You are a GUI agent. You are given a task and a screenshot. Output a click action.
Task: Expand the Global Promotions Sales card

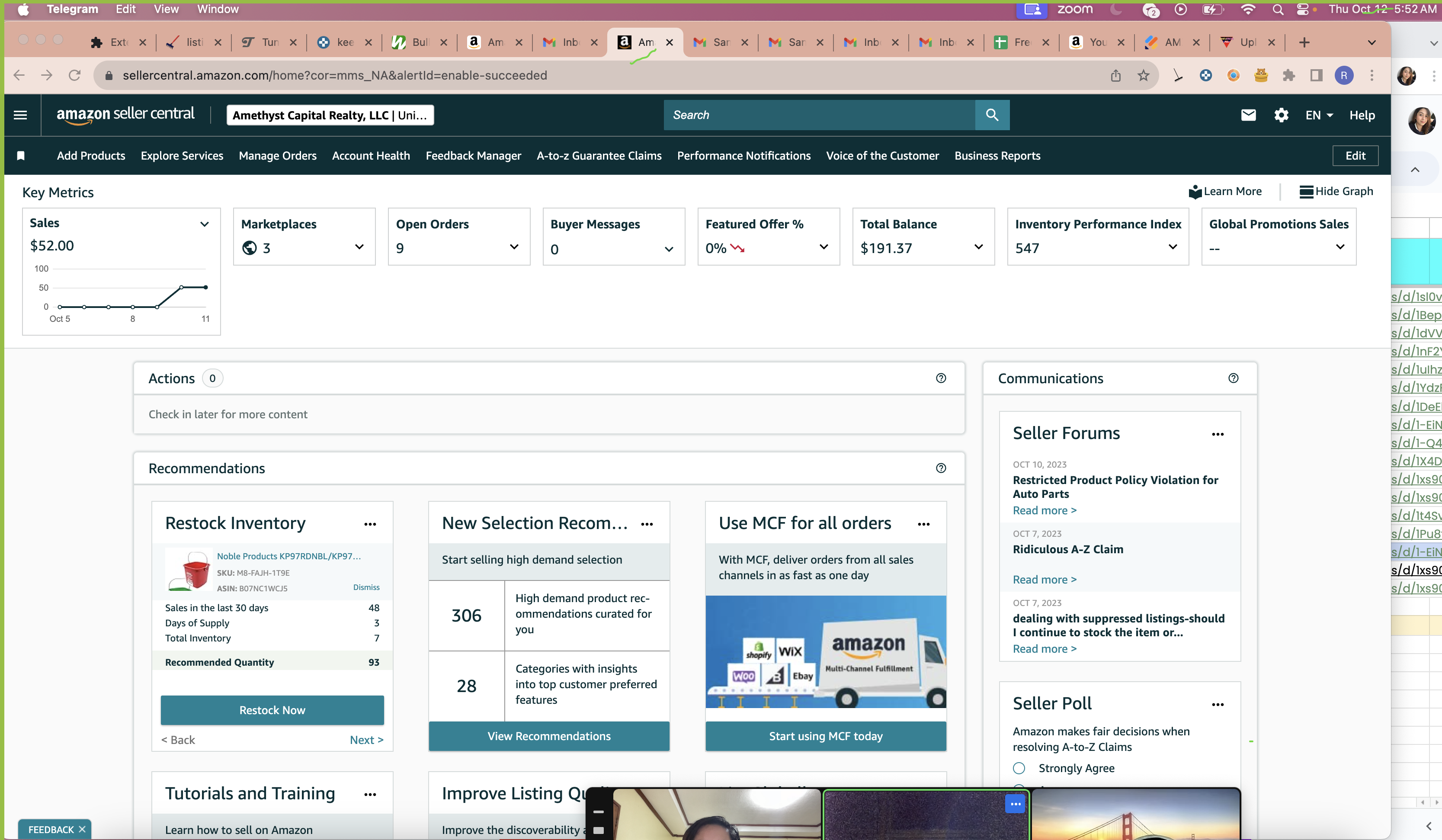click(1340, 247)
